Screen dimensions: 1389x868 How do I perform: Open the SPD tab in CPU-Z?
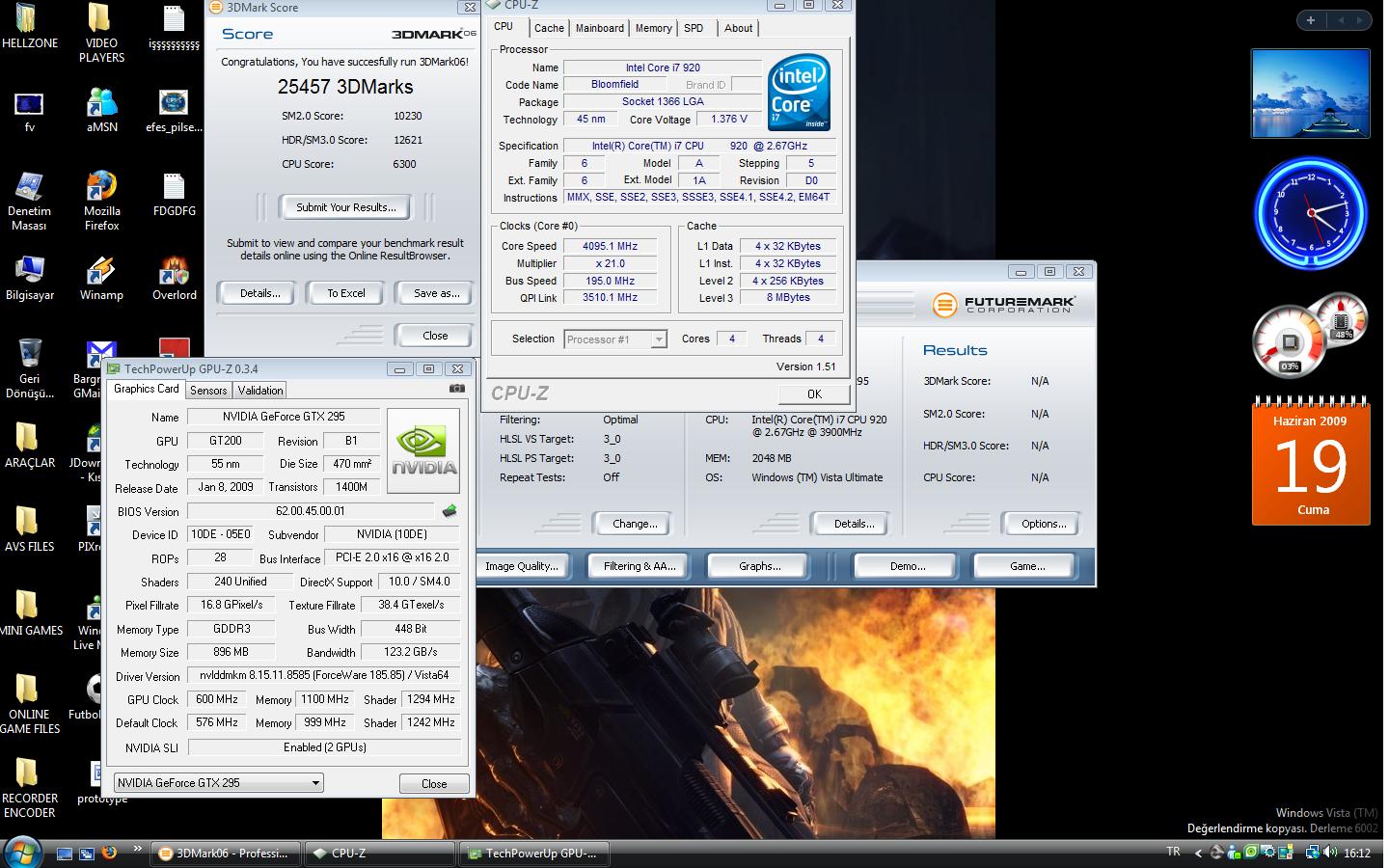[694, 28]
